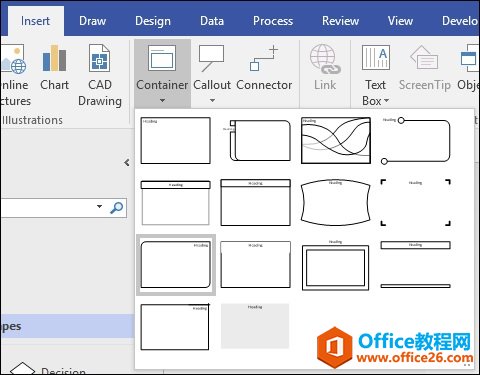Insert a CAD Drawing

click(100, 75)
